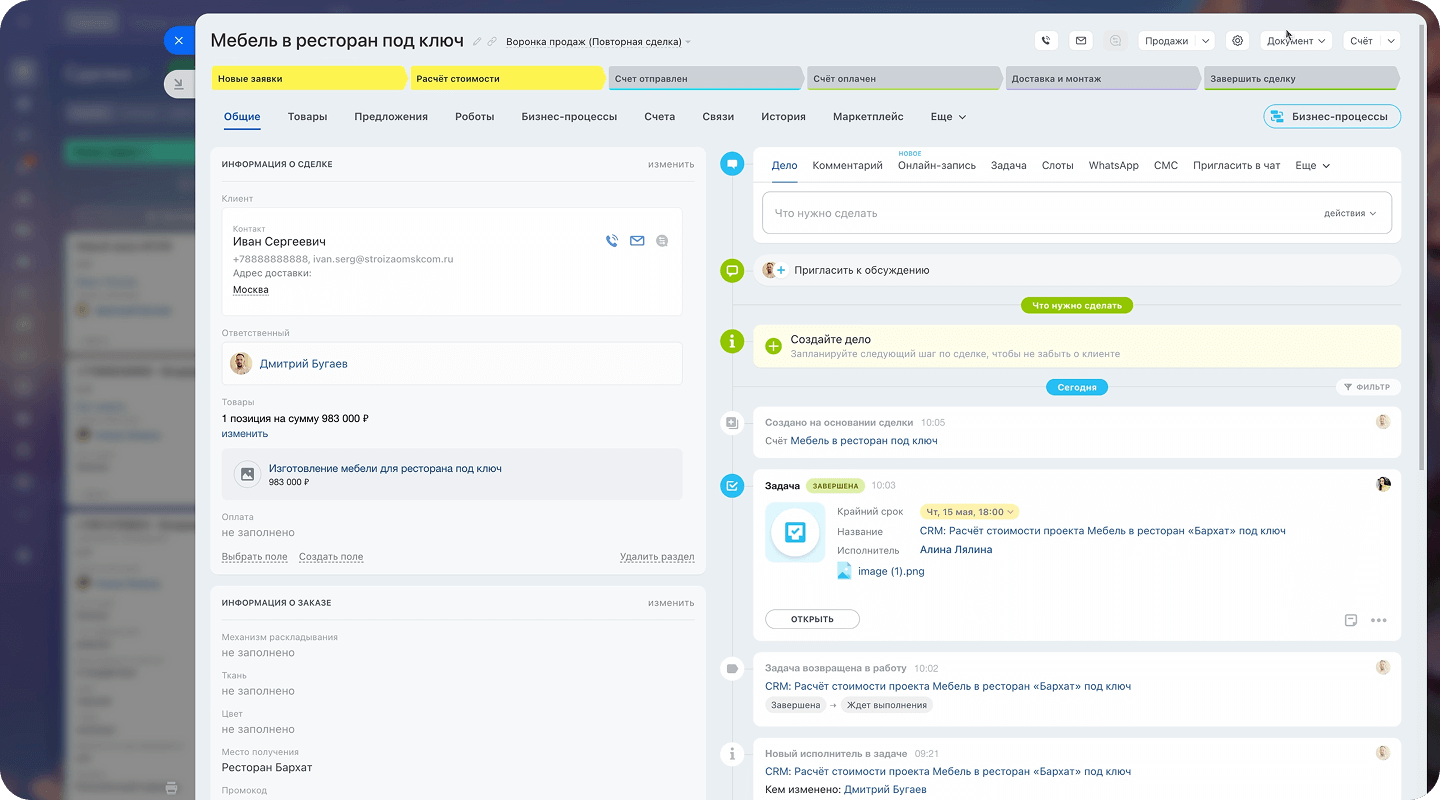Open settings via the gear icon

[x=1237, y=40]
